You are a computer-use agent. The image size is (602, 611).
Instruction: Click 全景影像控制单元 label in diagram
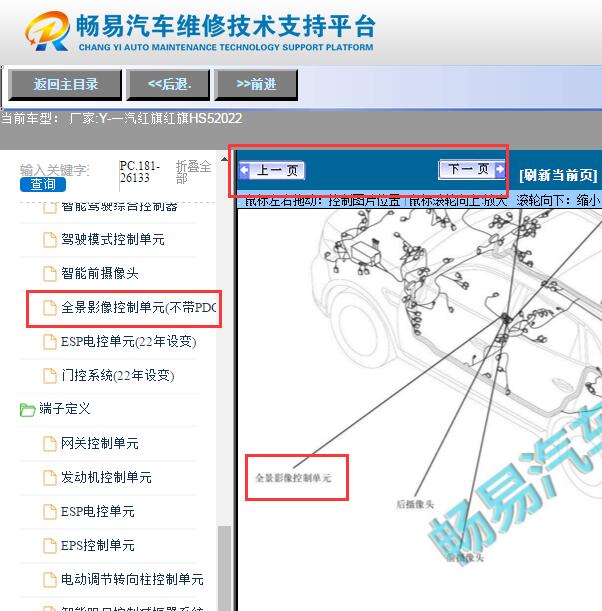[x=293, y=478]
